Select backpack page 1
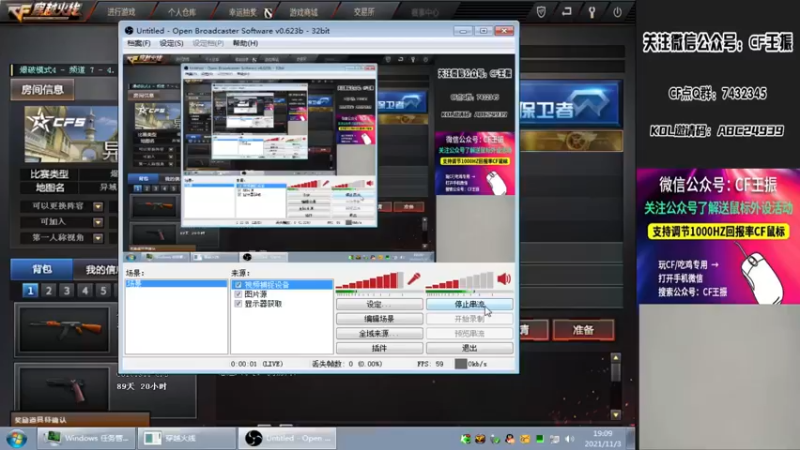The image size is (800, 450). coord(30,291)
